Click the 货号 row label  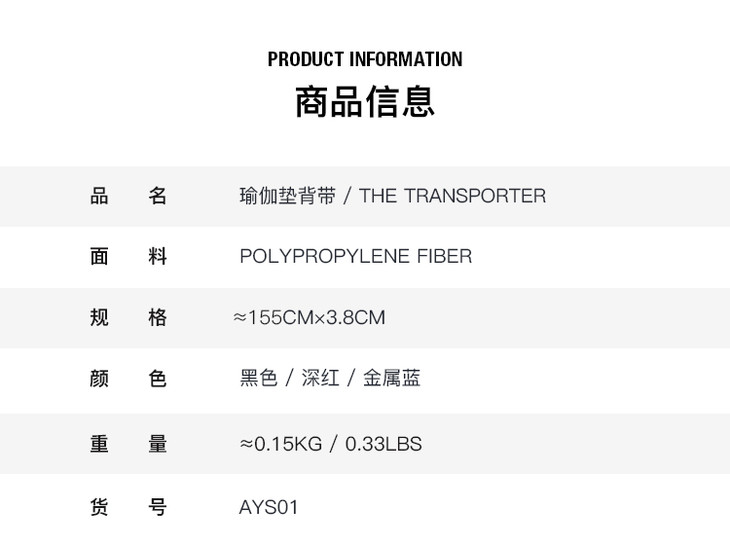tap(128, 508)
